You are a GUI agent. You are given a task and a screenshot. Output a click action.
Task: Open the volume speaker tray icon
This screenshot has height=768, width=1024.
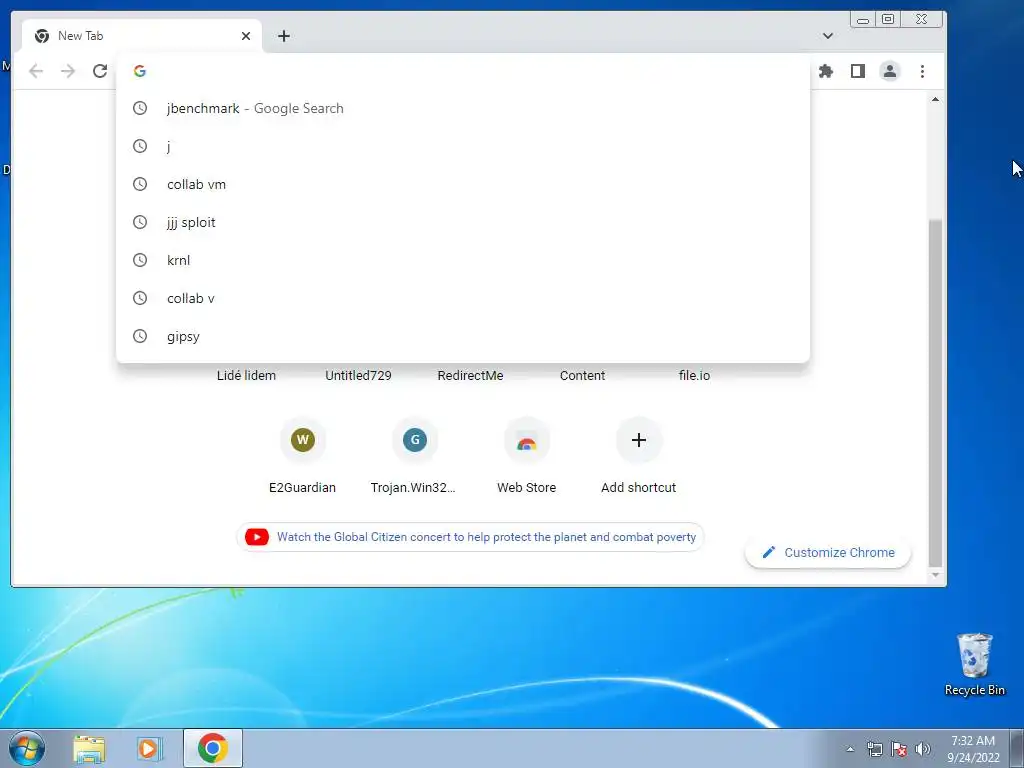click(x=923, y=749)
